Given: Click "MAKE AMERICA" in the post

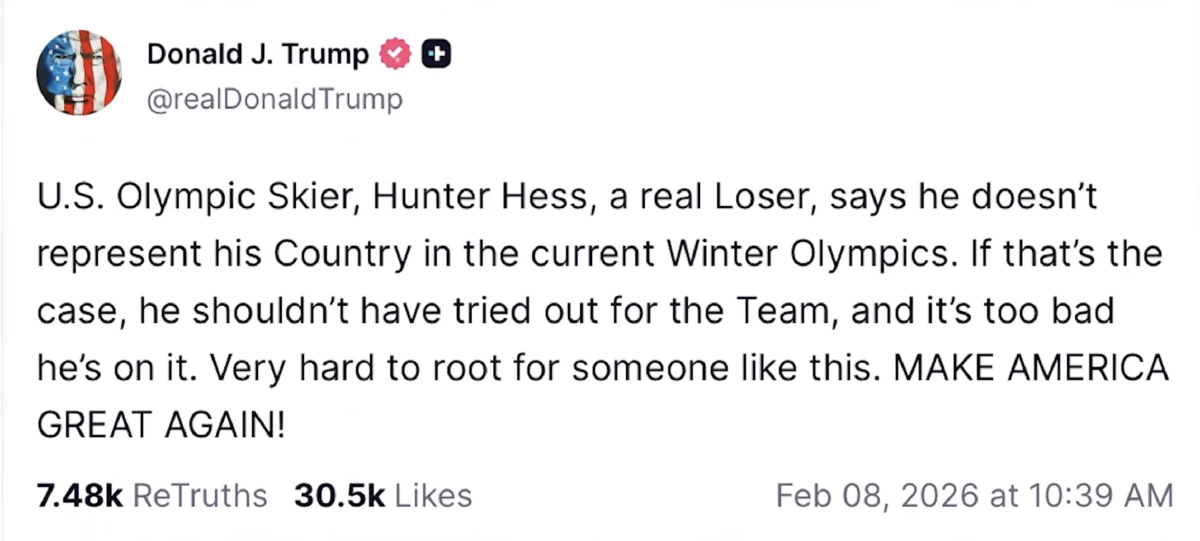Looking at the screenshot, I should pos(1031,368).
